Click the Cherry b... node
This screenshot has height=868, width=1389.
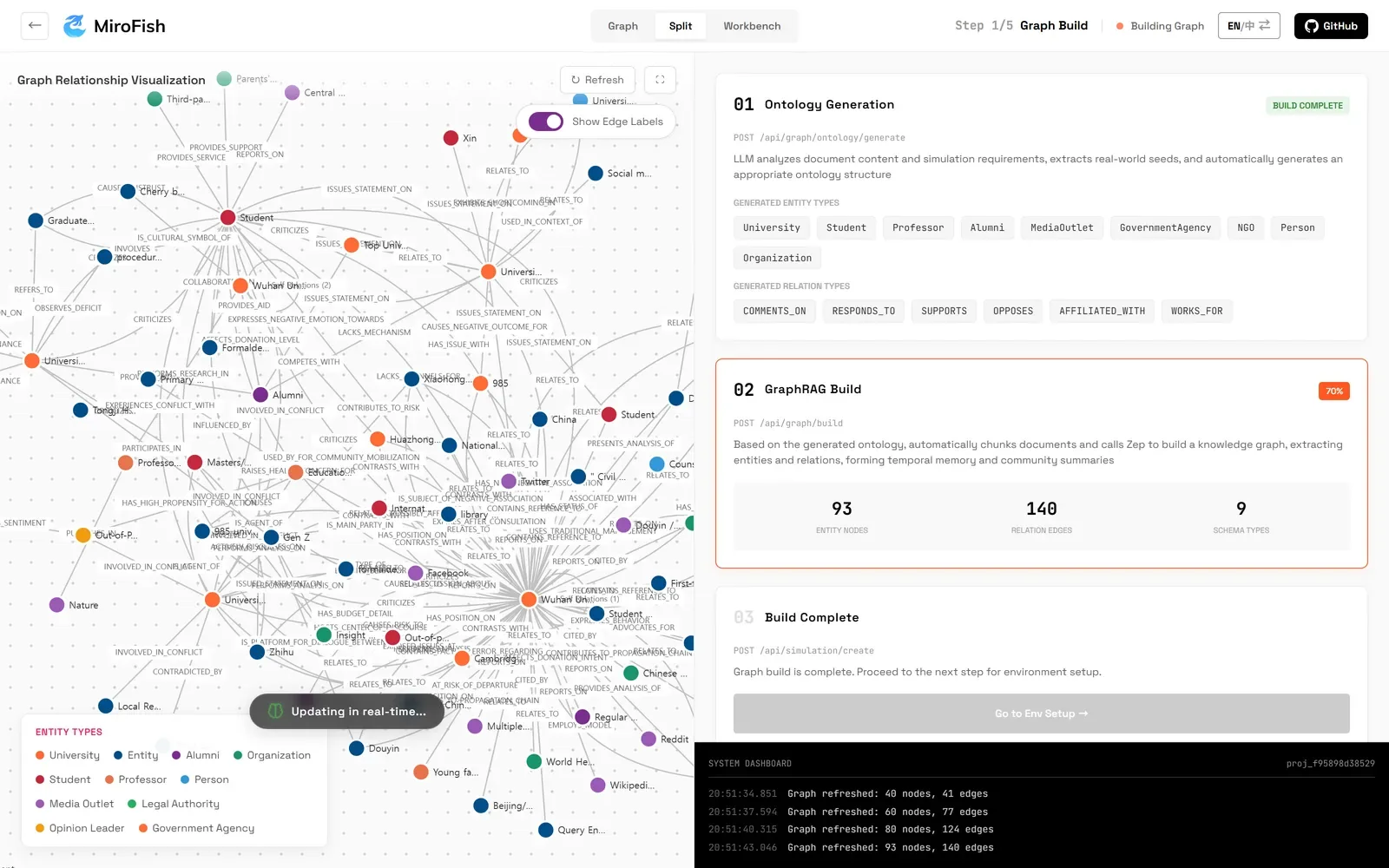click(x=128, y=191)
